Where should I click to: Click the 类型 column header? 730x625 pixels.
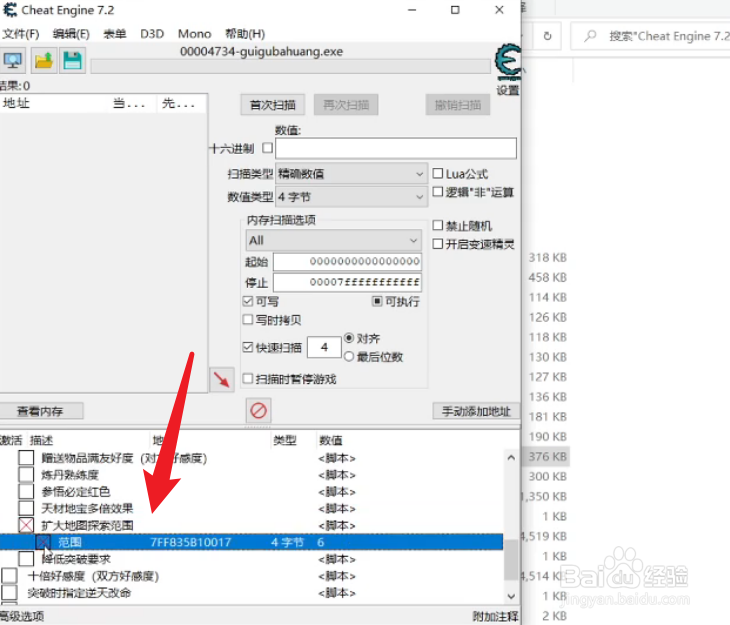coord(284,440)
